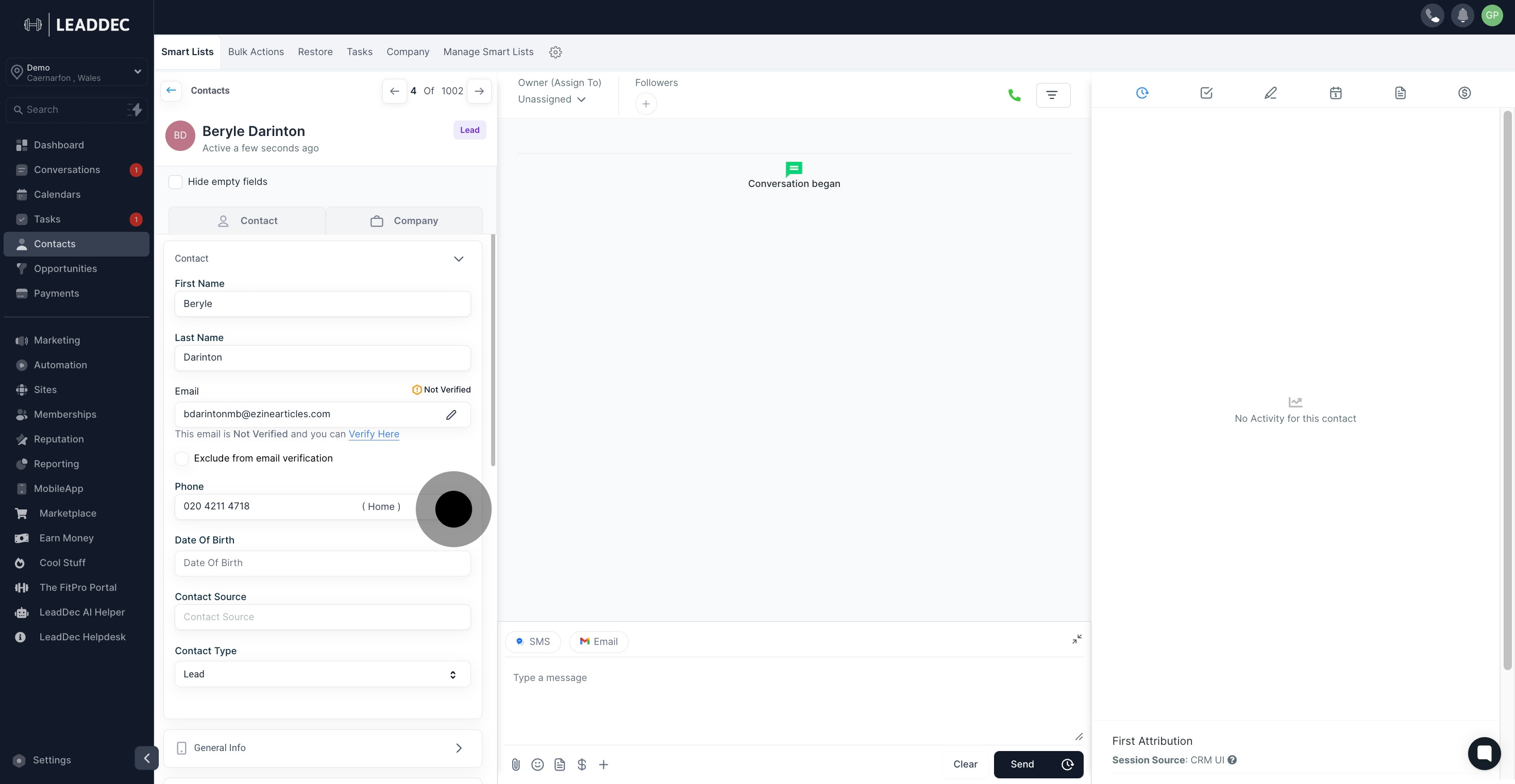The height and width of the screenshot is (784, 1515).
Task: Request payment with dollar icon in composer
Action: pos(582,764)
